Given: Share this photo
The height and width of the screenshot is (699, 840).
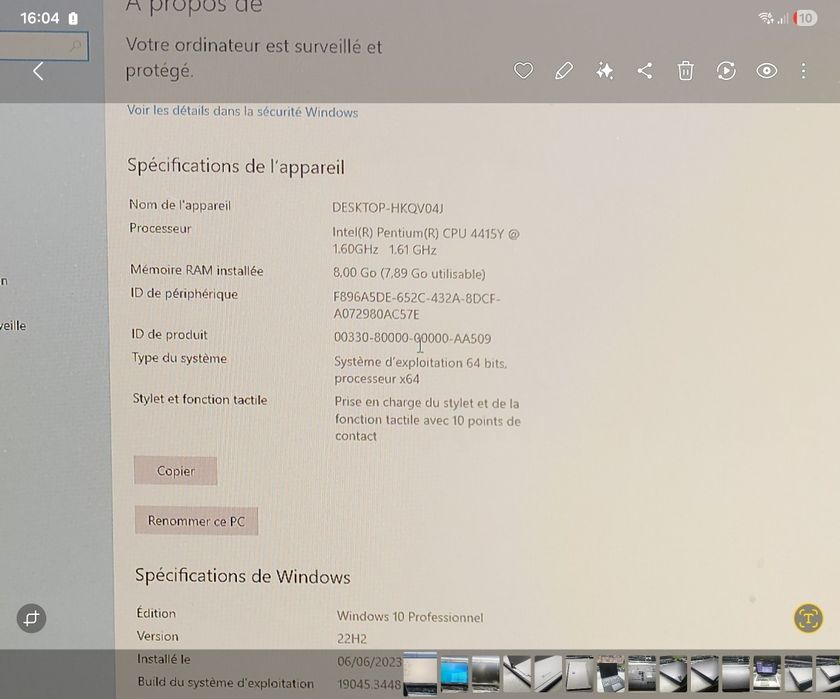Looking at the screenshot, I should click(x=645, y=71).
